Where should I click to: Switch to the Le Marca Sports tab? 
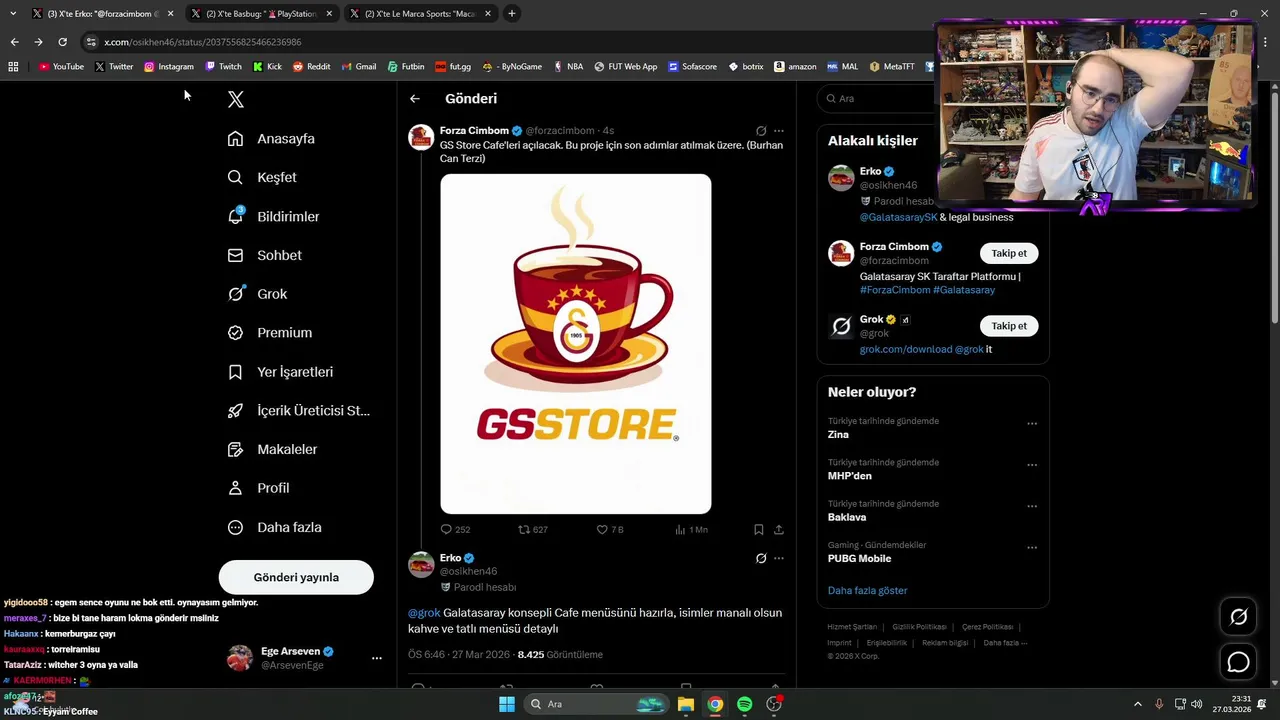pyautogui.click(x=420, y=14)
